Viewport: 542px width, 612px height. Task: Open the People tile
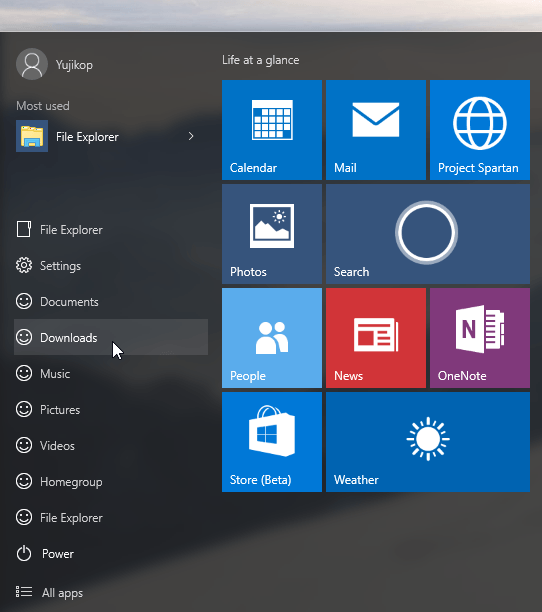point(272,338)
